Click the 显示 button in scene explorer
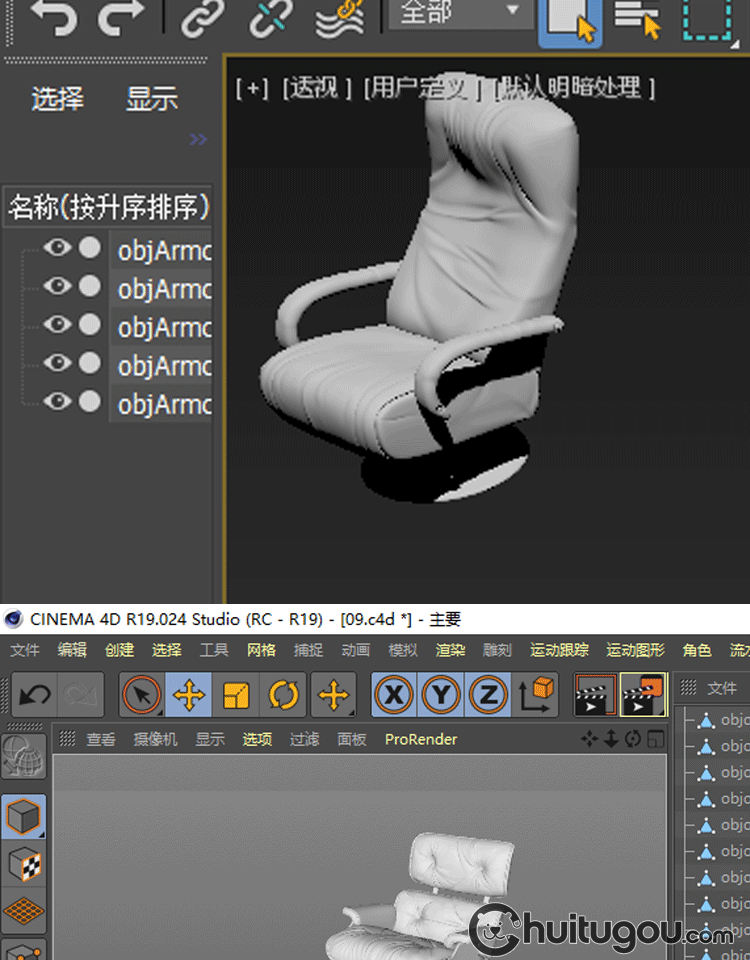Screen dimensions: 750x960 [151, 99]
